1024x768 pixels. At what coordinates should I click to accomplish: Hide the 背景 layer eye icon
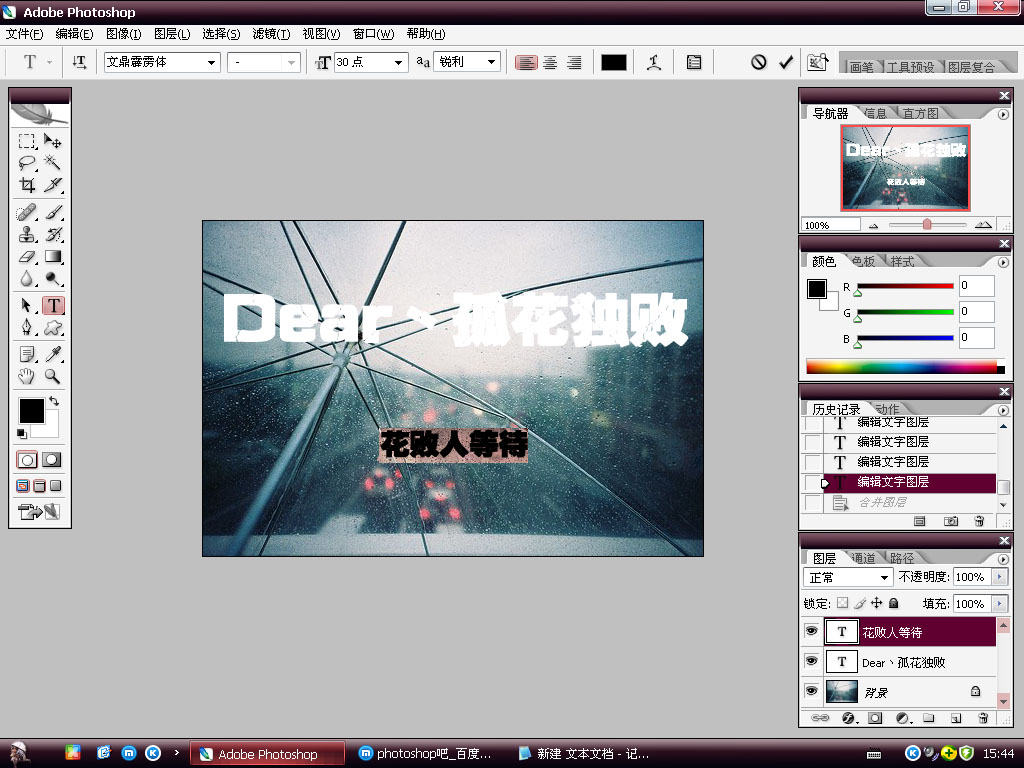811,691
